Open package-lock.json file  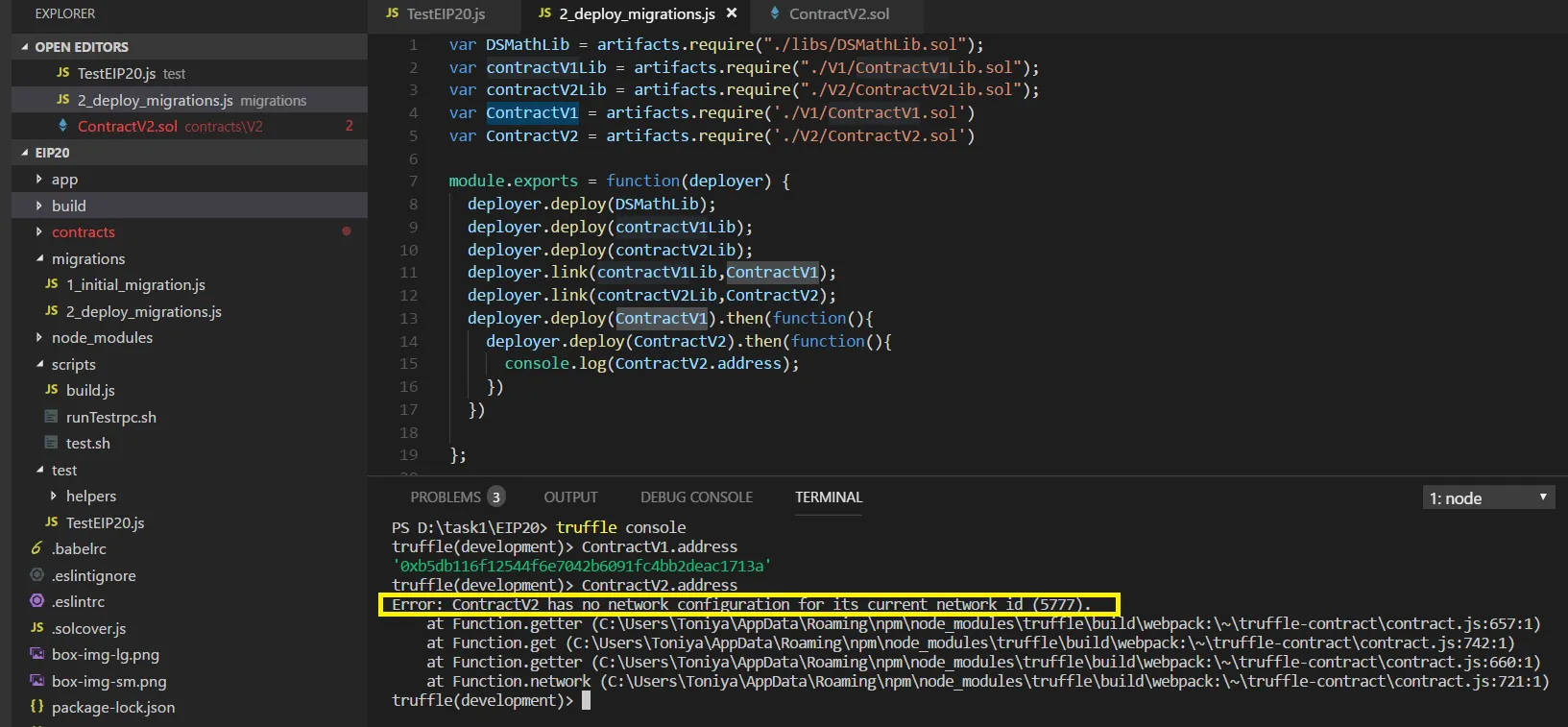(189, 708)
